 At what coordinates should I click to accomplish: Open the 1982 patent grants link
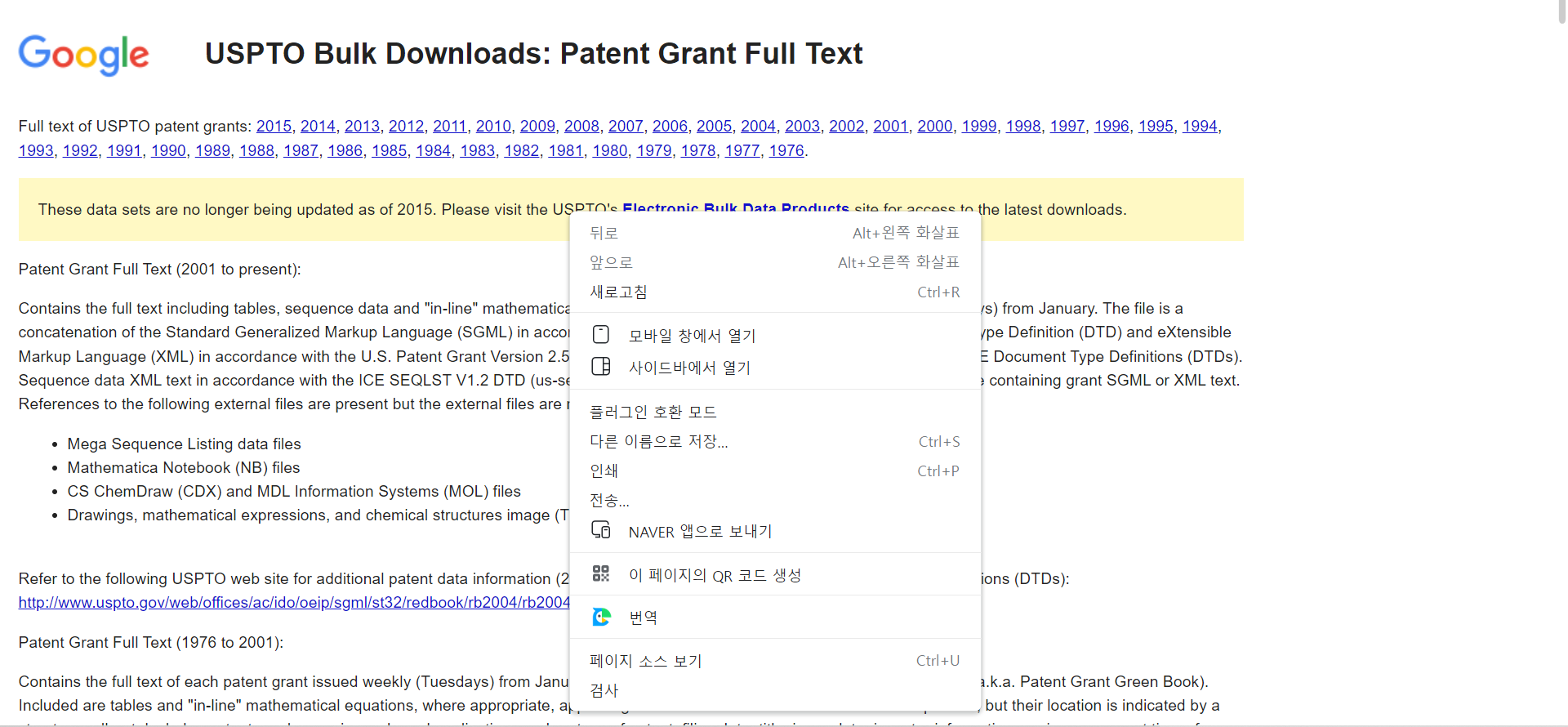coord(521,150)
